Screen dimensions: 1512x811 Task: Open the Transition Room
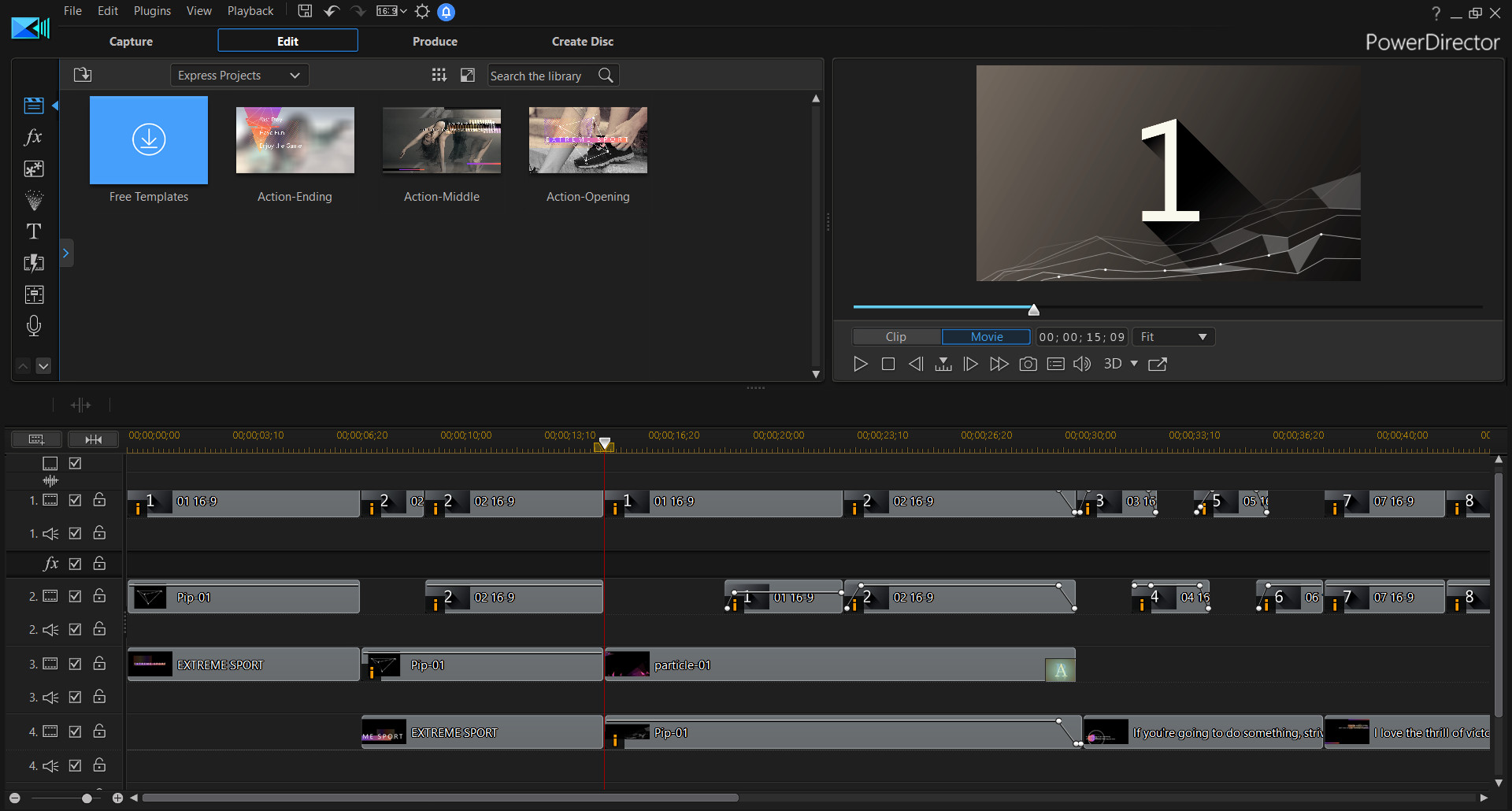point(34,263)
